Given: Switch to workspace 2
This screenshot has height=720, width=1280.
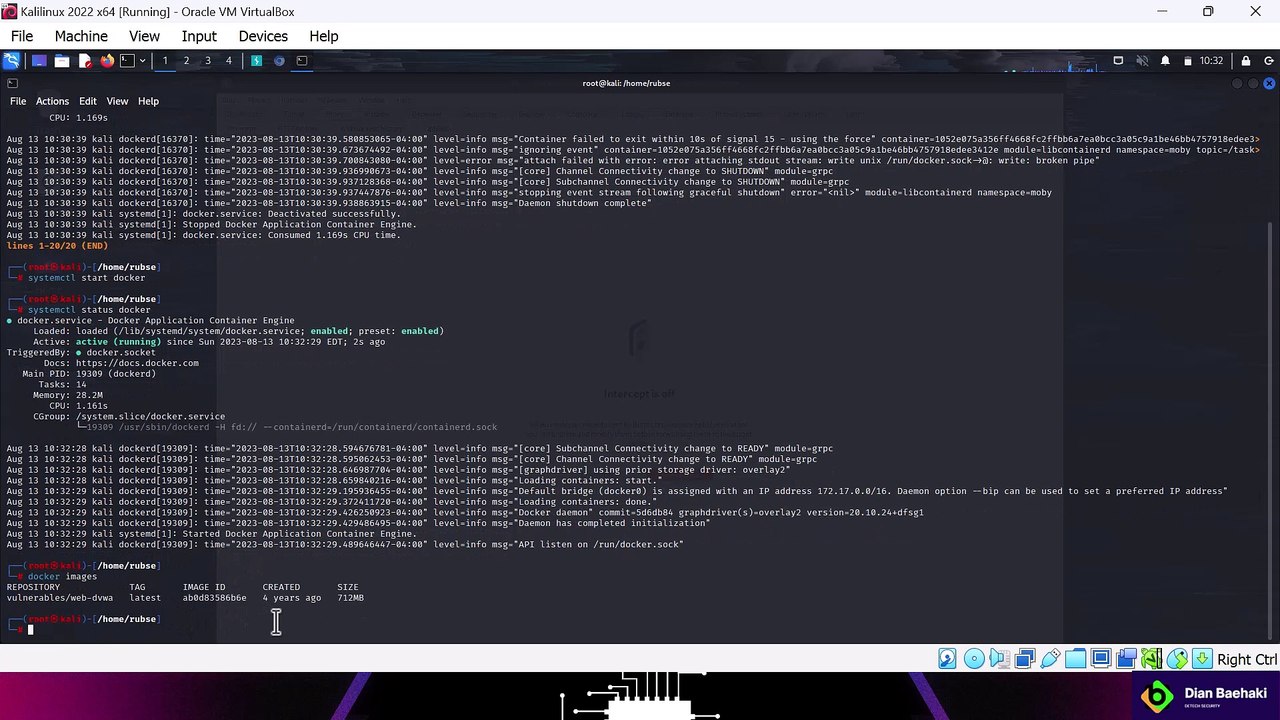Looking at the screenshot, I should point(186,61).
